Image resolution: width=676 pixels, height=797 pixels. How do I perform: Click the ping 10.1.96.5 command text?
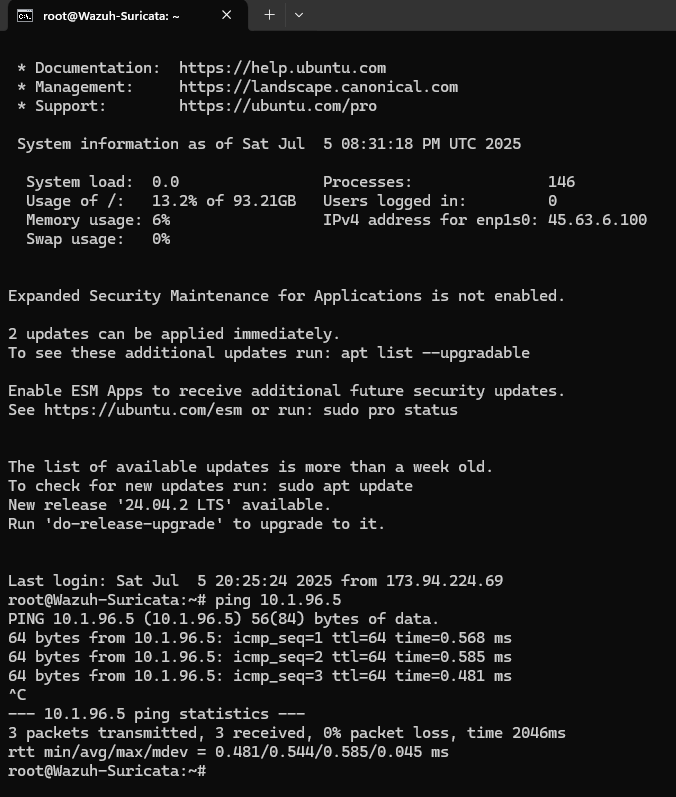[x=278, y=600]
